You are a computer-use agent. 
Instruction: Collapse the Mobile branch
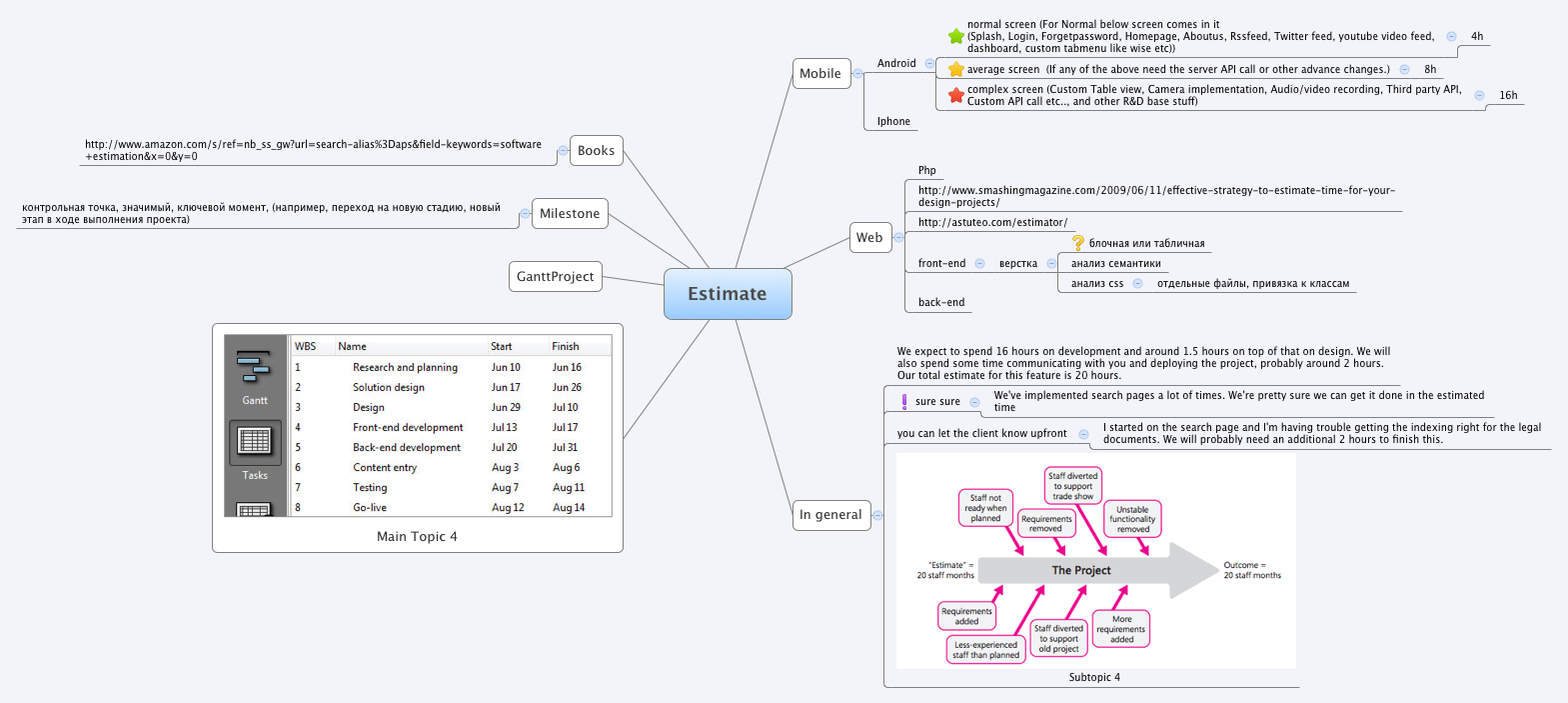point(857,73)
